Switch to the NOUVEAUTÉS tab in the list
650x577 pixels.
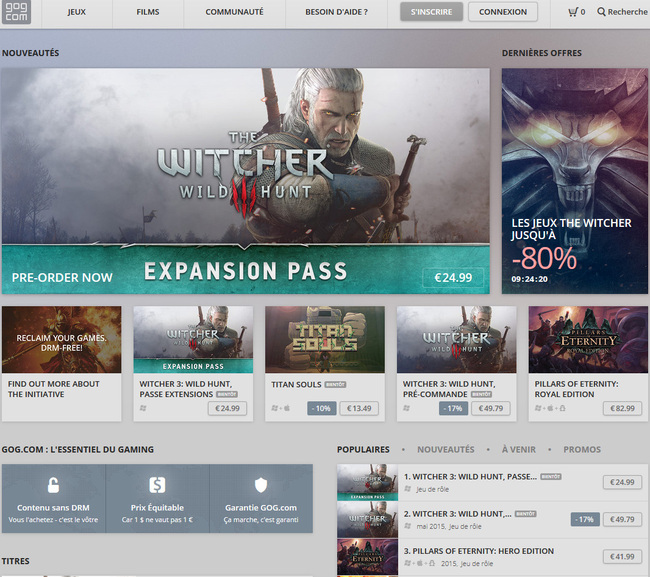[446, 449]
